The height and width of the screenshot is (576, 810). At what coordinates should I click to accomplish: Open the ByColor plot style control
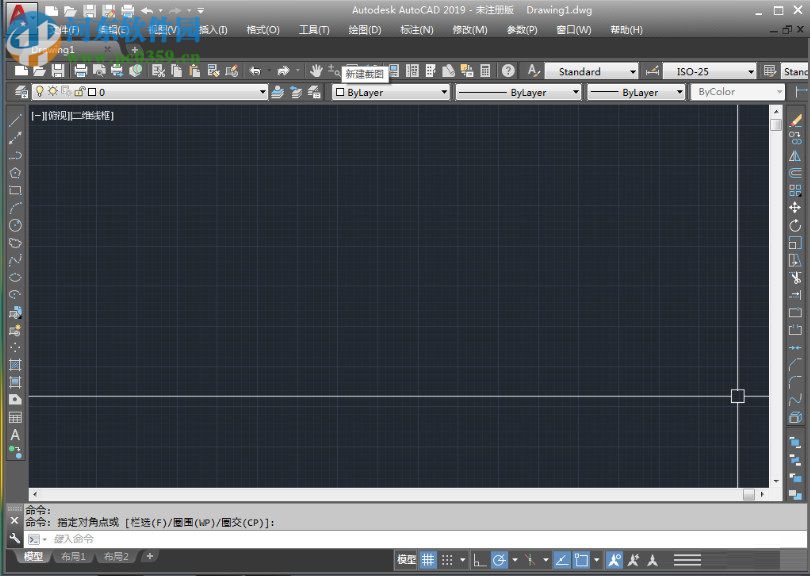[x=737, y=91]
